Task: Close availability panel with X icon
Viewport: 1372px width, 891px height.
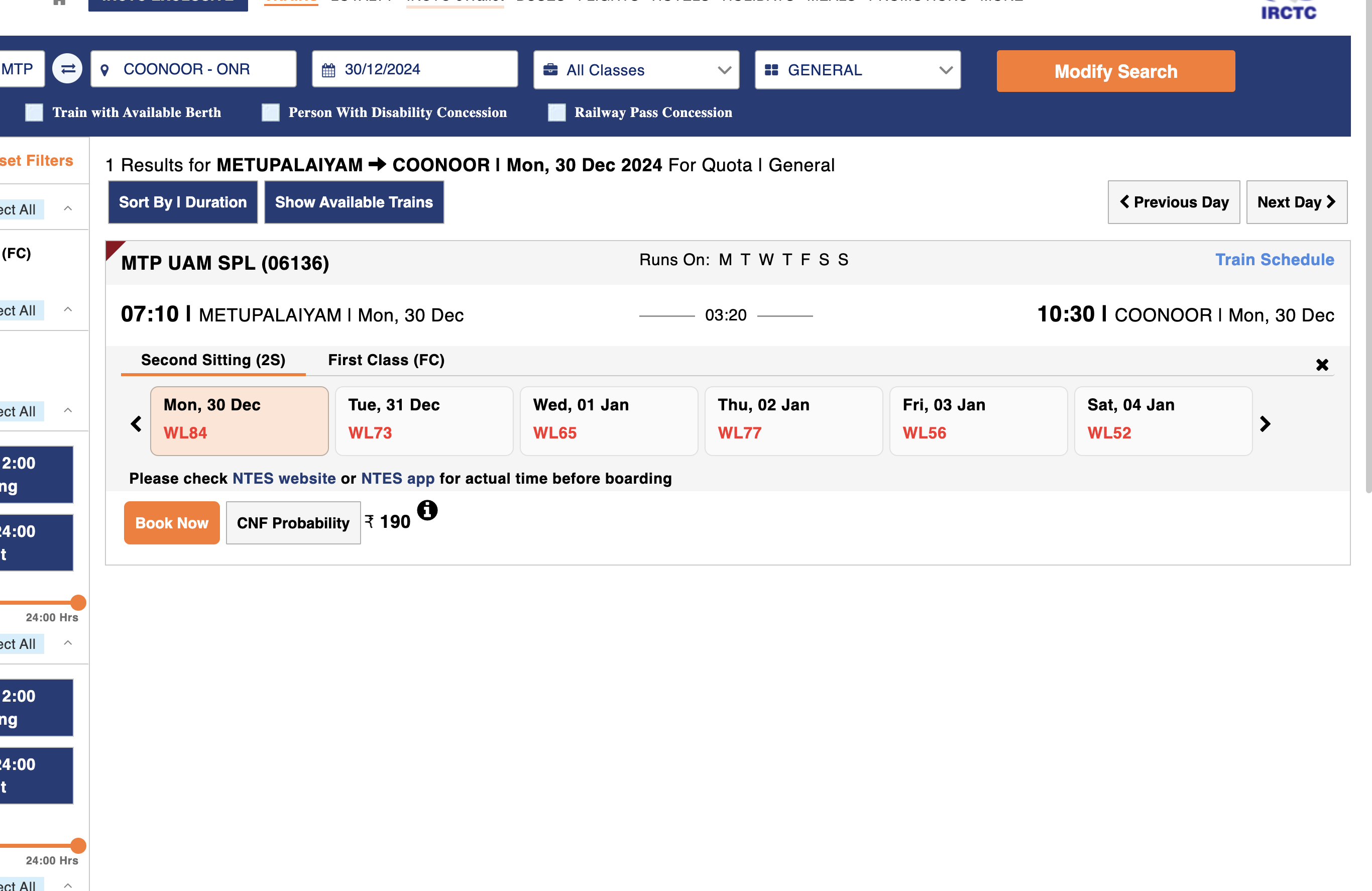Action: pos(1322,365)
